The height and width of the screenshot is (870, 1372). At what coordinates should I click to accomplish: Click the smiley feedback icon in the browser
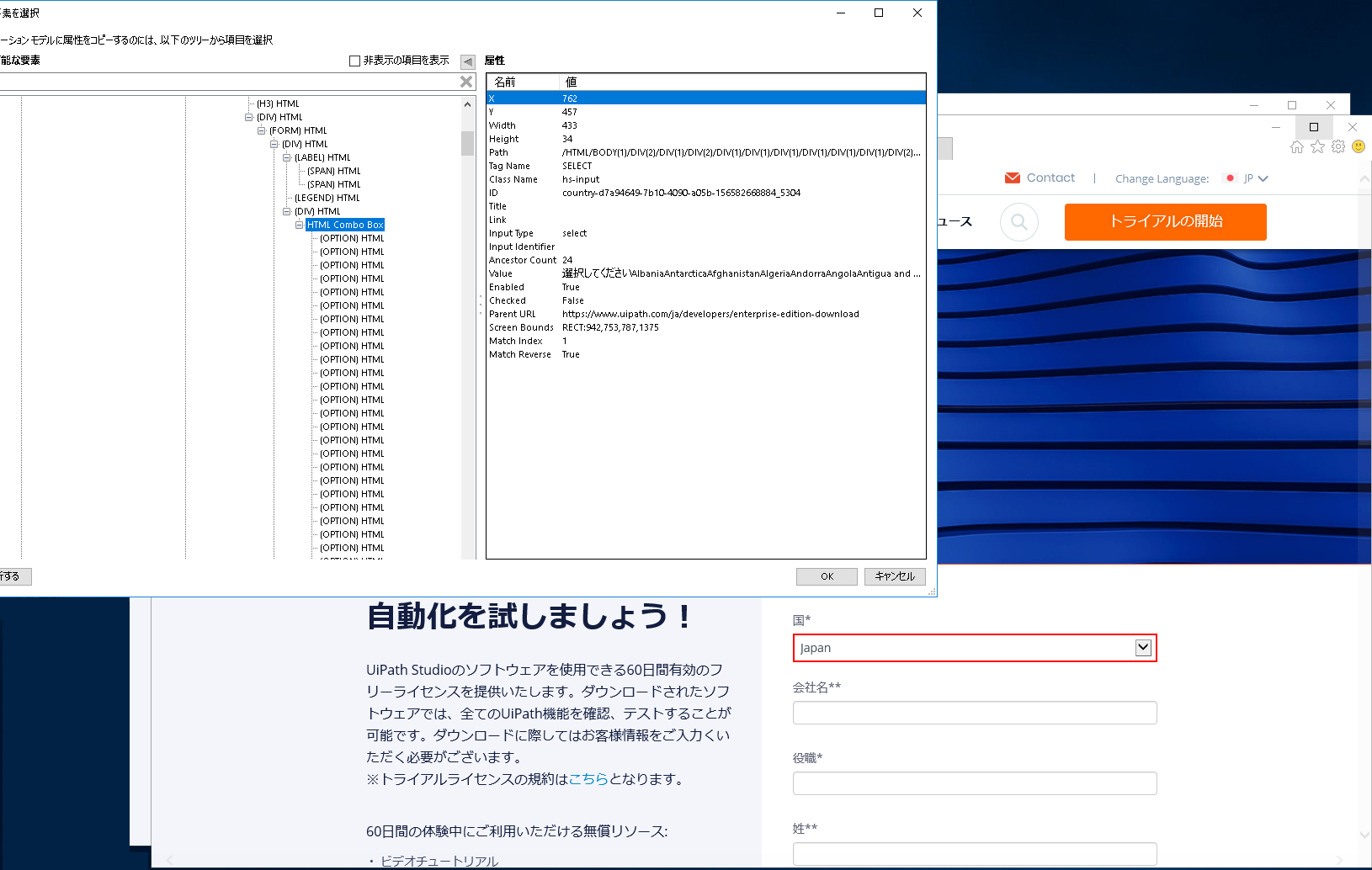pos(1359,147)
